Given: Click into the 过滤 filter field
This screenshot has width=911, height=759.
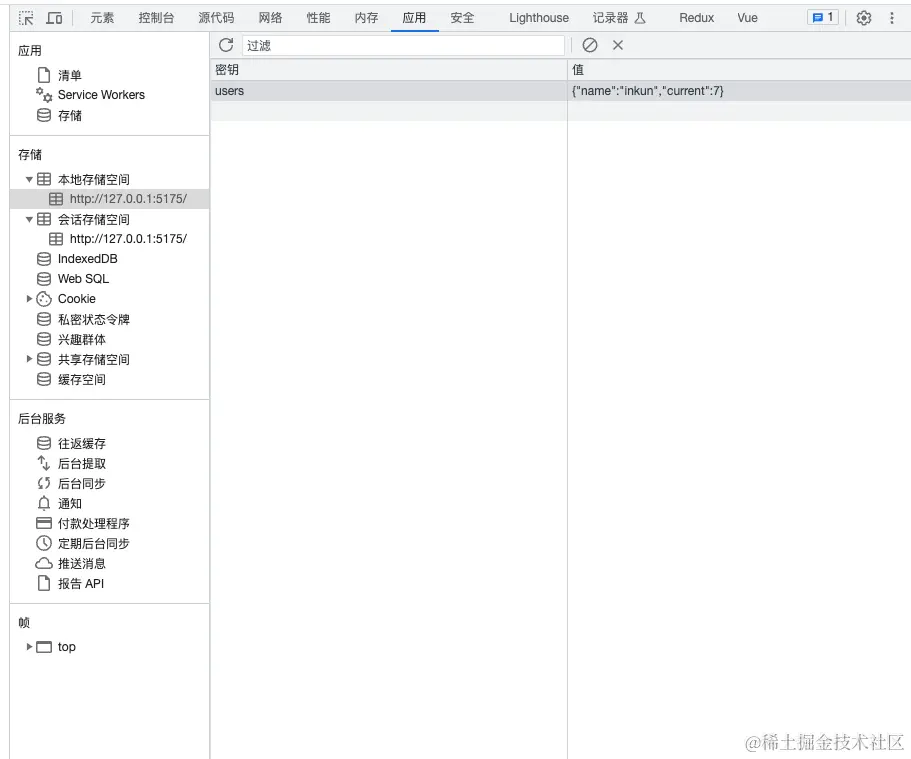Looking at the screenshot, I should 403,45.
